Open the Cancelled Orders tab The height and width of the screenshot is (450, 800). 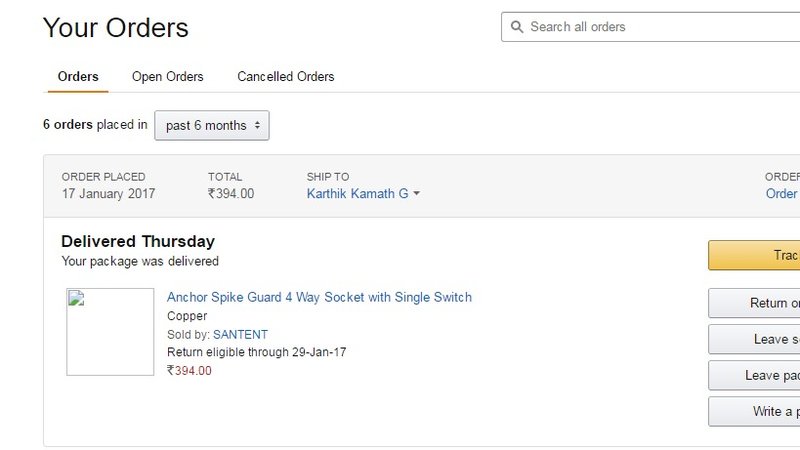[285, 77]
